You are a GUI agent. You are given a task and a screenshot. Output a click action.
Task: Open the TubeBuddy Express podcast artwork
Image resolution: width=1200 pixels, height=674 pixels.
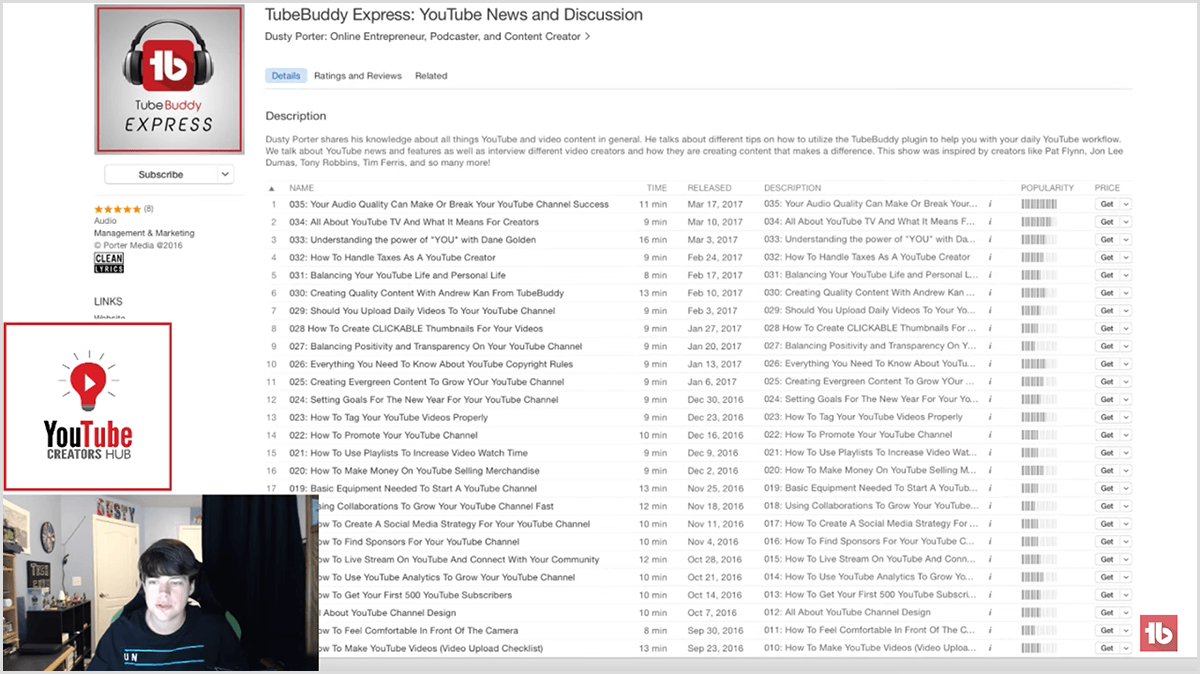[169, 79]
